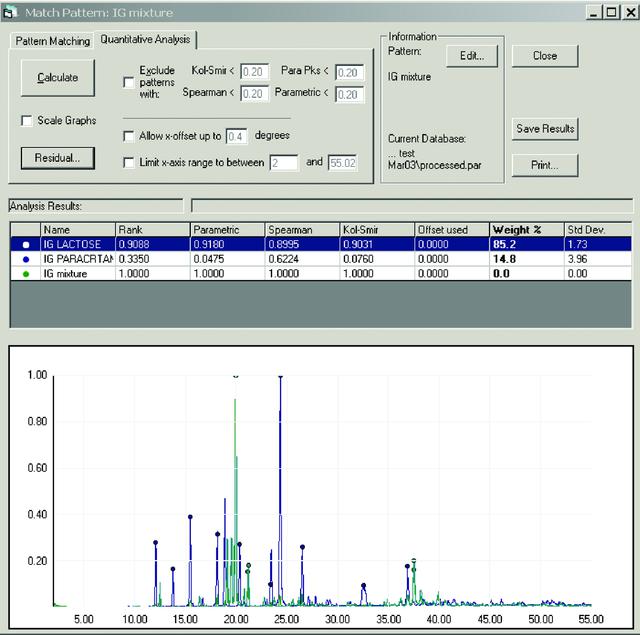Viewport: 640px width, 635px height.
Task: Click the Save Results button
Action: point(545,129)
